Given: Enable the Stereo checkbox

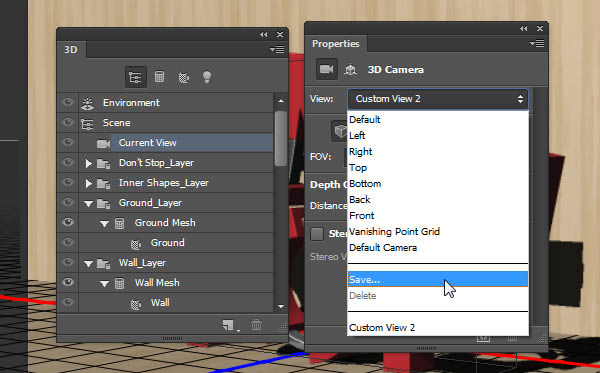Looking at the screenshot, I should coord(317,234).
